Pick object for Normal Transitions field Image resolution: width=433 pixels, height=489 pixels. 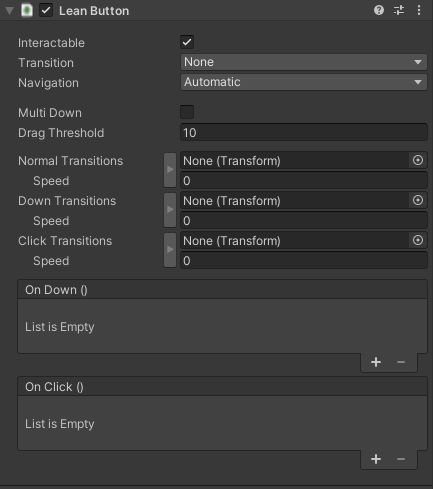pyautogui.click(x=418, y=160)
